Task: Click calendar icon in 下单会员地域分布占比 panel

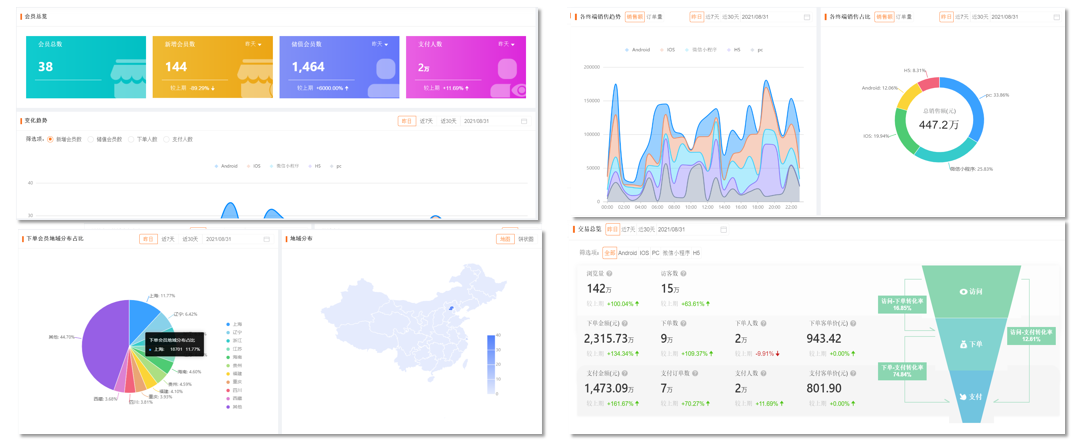Action: click(x=267, y=240)
